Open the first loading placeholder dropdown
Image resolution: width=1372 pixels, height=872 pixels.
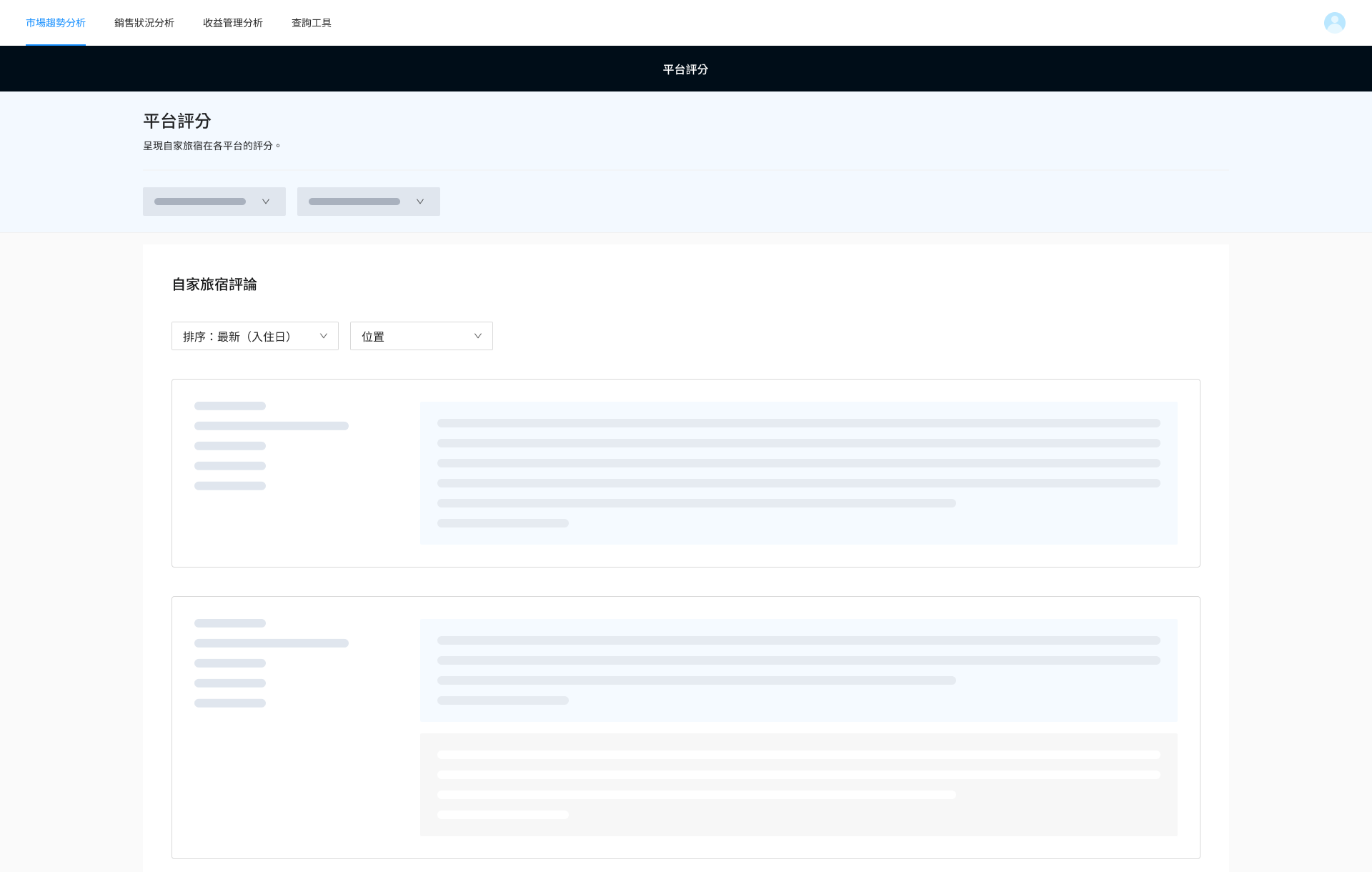[214, 202]
